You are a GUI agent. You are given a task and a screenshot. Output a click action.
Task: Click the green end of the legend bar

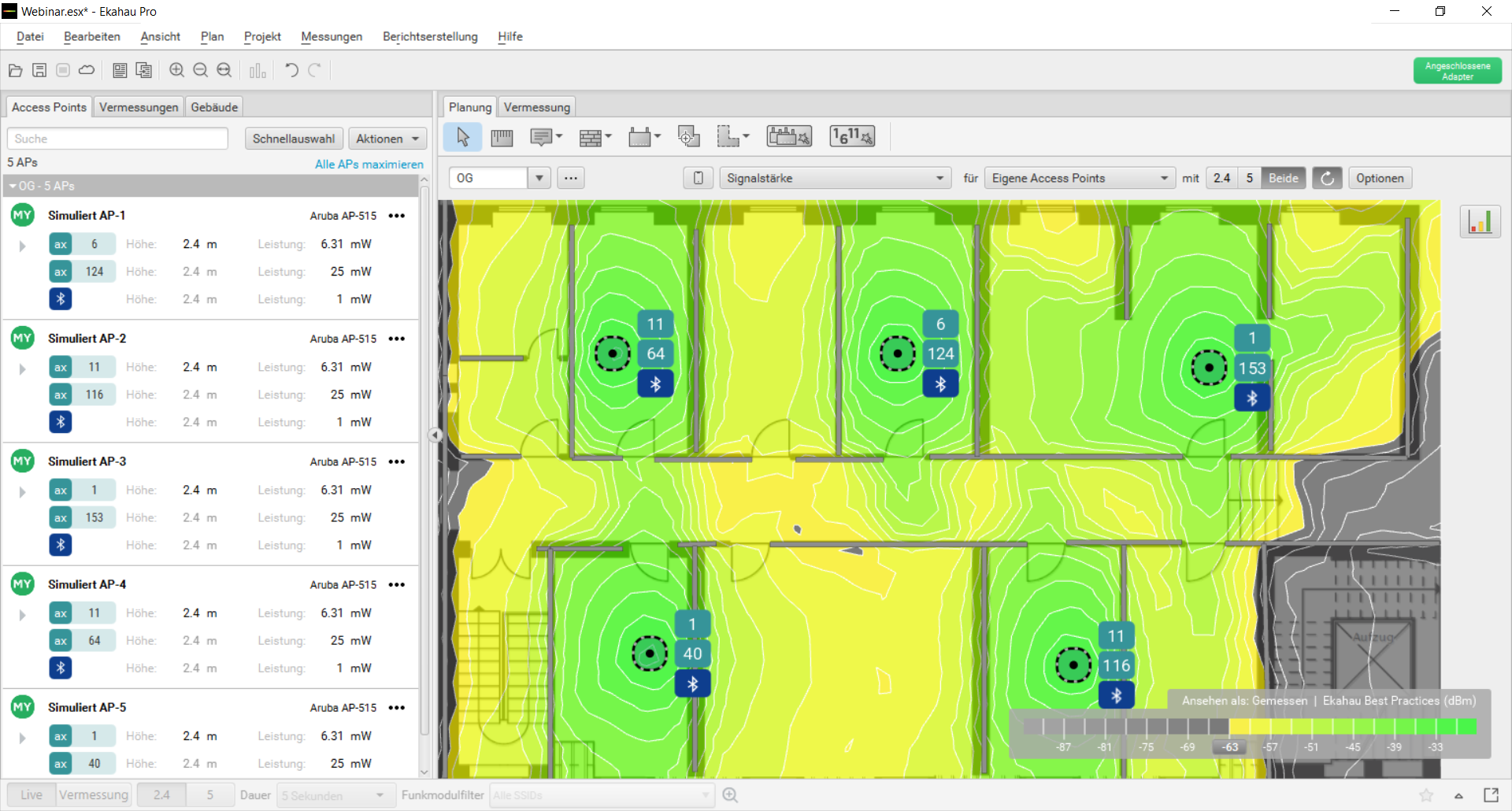(1466, 727)
